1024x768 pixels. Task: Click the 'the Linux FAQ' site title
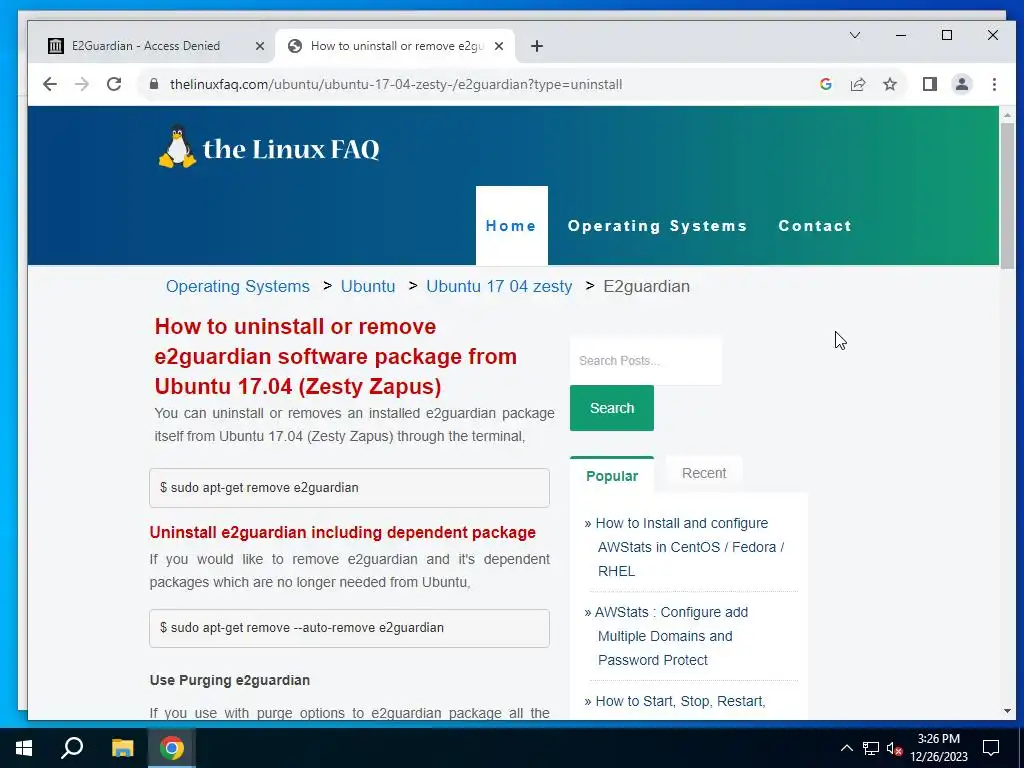click(x=291, y=149)
